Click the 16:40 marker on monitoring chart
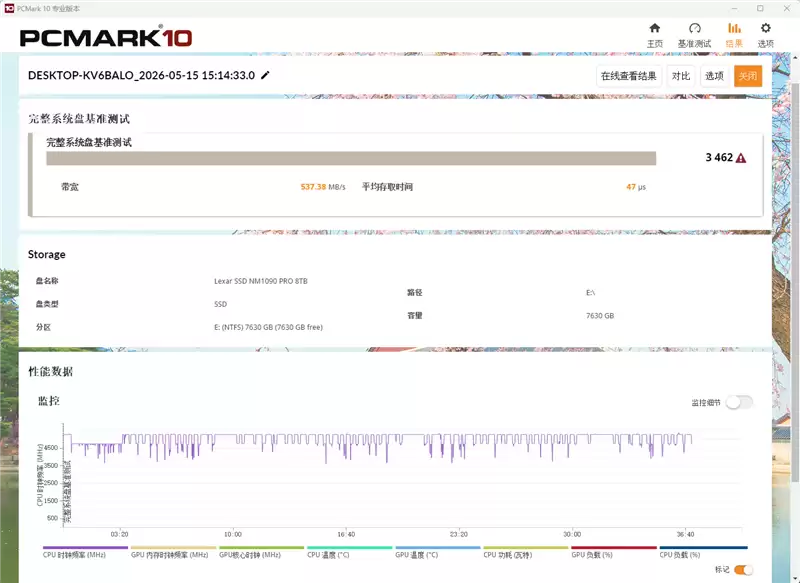The image size is (800, 583). click(346, 534)
